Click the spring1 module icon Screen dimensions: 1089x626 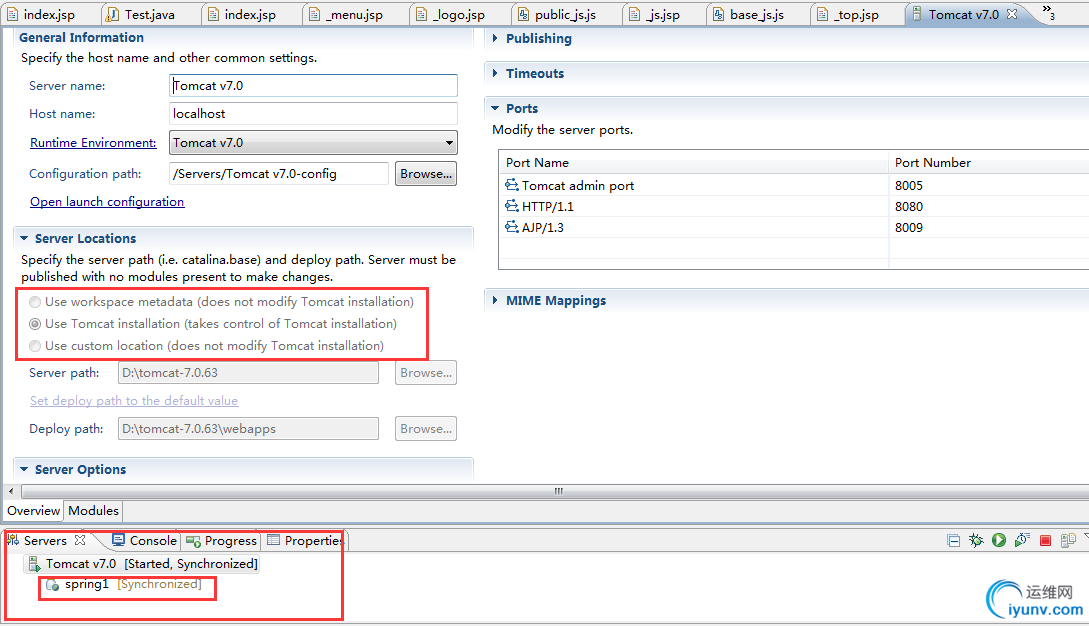pyautogui.click(x=52, y=585)
